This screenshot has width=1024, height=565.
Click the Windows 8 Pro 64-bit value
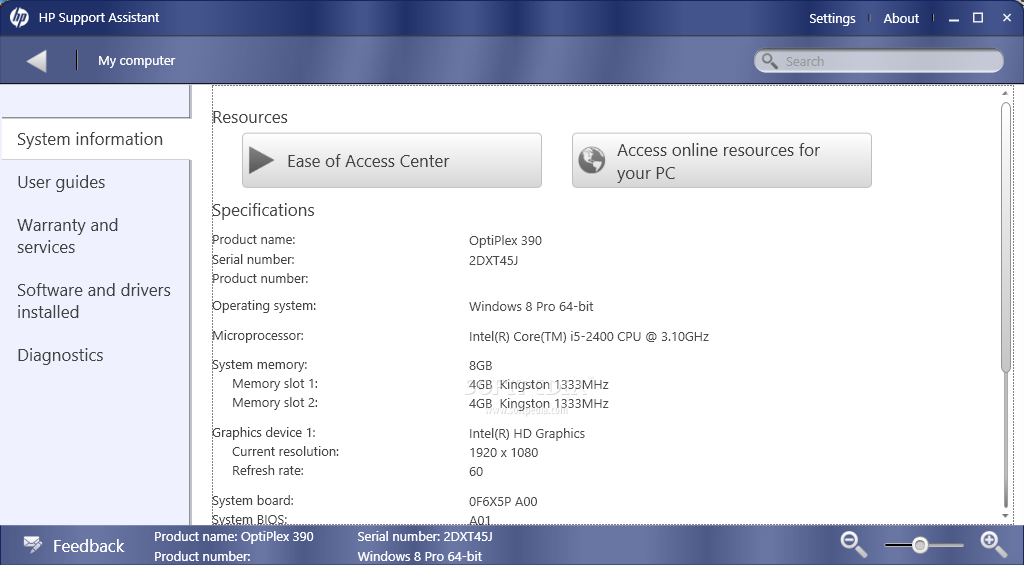(531, 306)
